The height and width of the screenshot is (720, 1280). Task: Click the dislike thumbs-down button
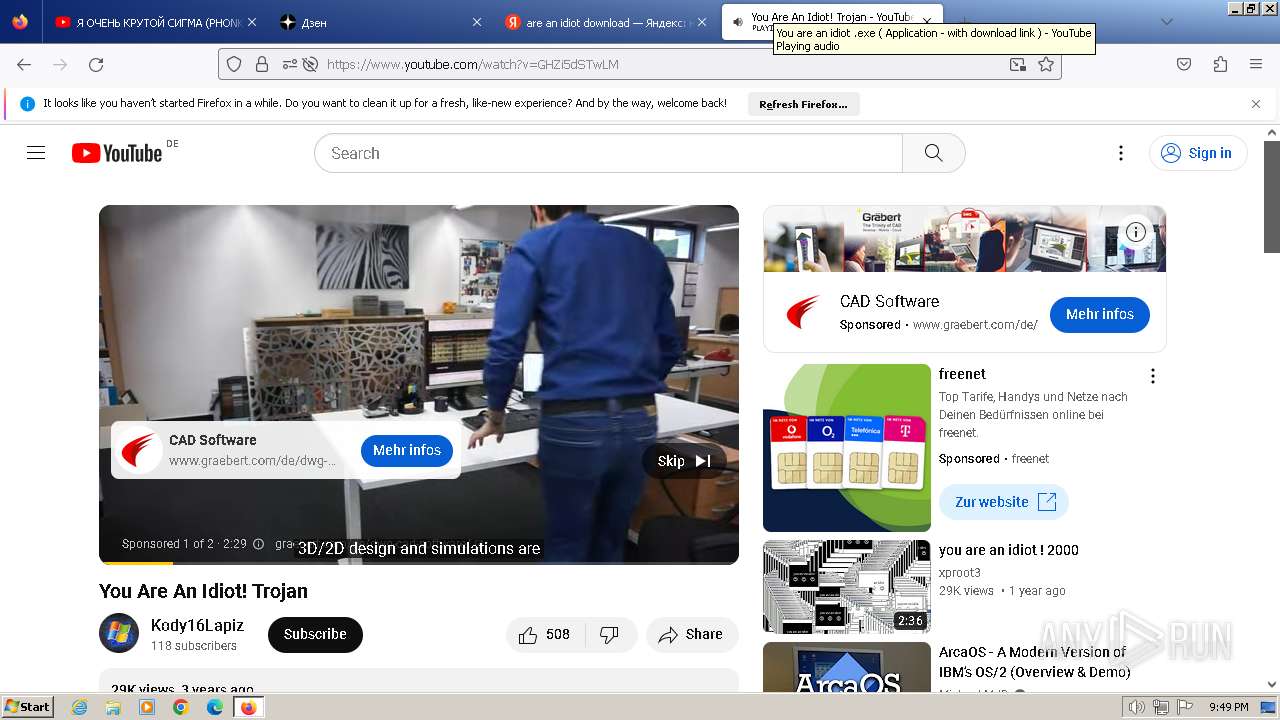[609, 634]
